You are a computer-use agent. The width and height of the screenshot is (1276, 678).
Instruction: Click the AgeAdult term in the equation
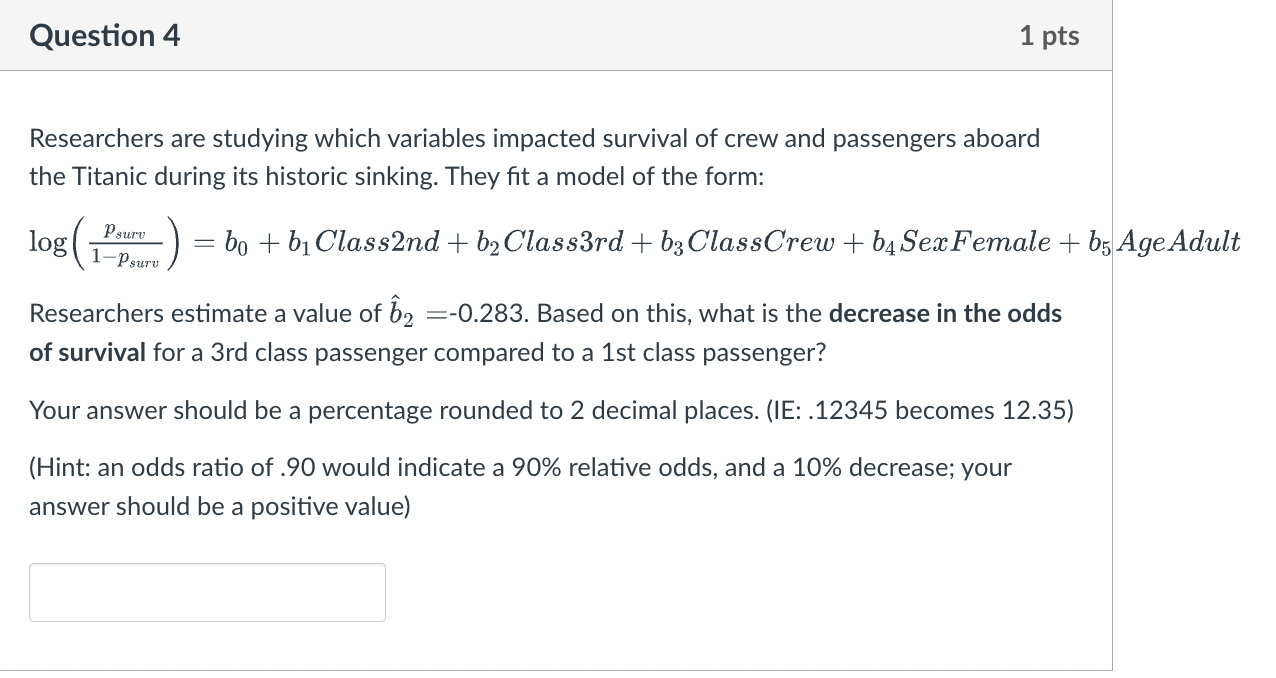pos(1177,242)
